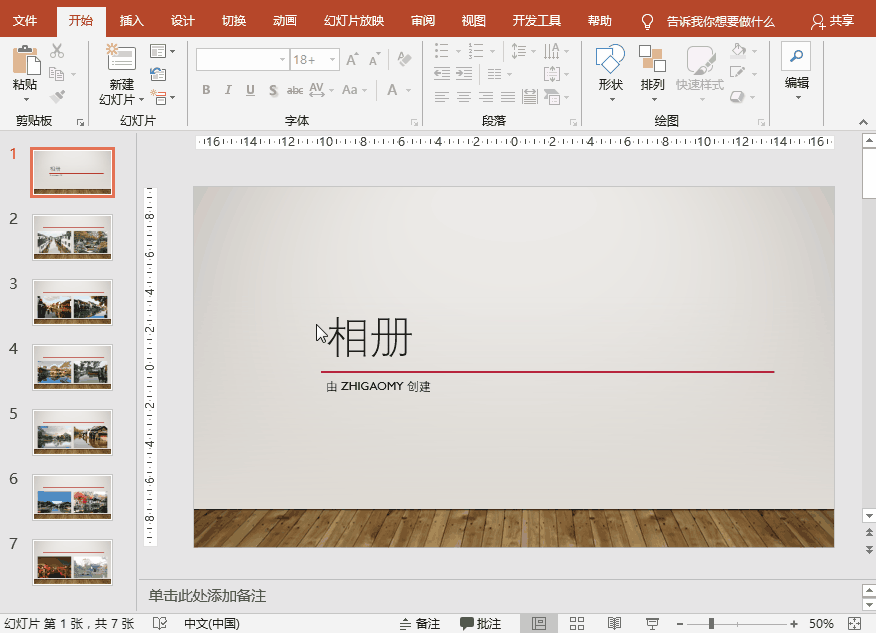Screen dimensions: 876x633
Task: Fit slide to current window icon
Action: [853, 622]
